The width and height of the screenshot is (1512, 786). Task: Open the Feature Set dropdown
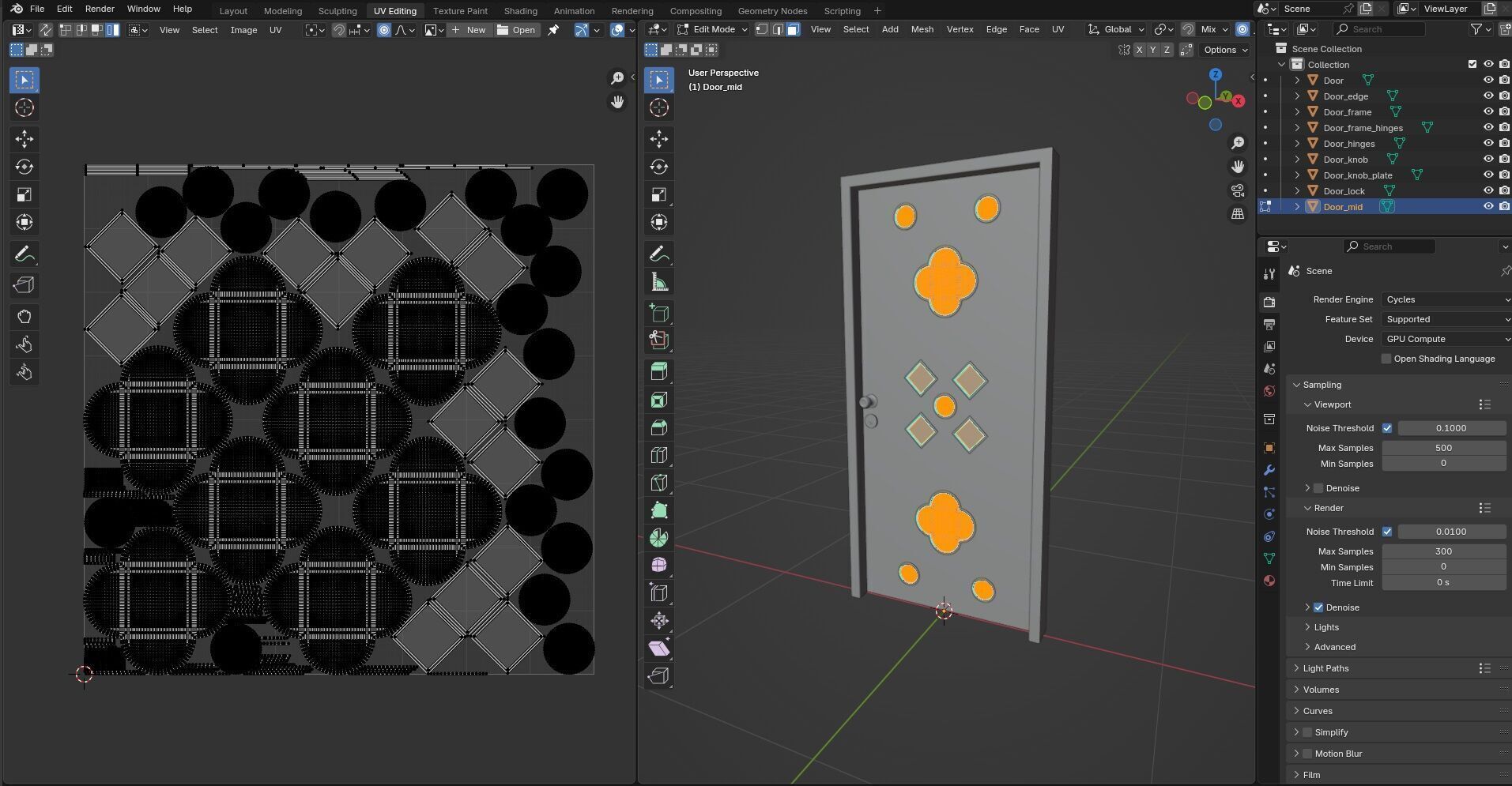[x=1446, y=319]
